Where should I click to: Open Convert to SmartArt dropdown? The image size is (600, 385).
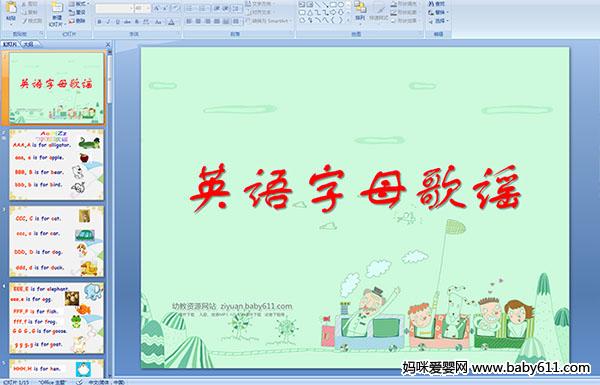pos(269,21)
